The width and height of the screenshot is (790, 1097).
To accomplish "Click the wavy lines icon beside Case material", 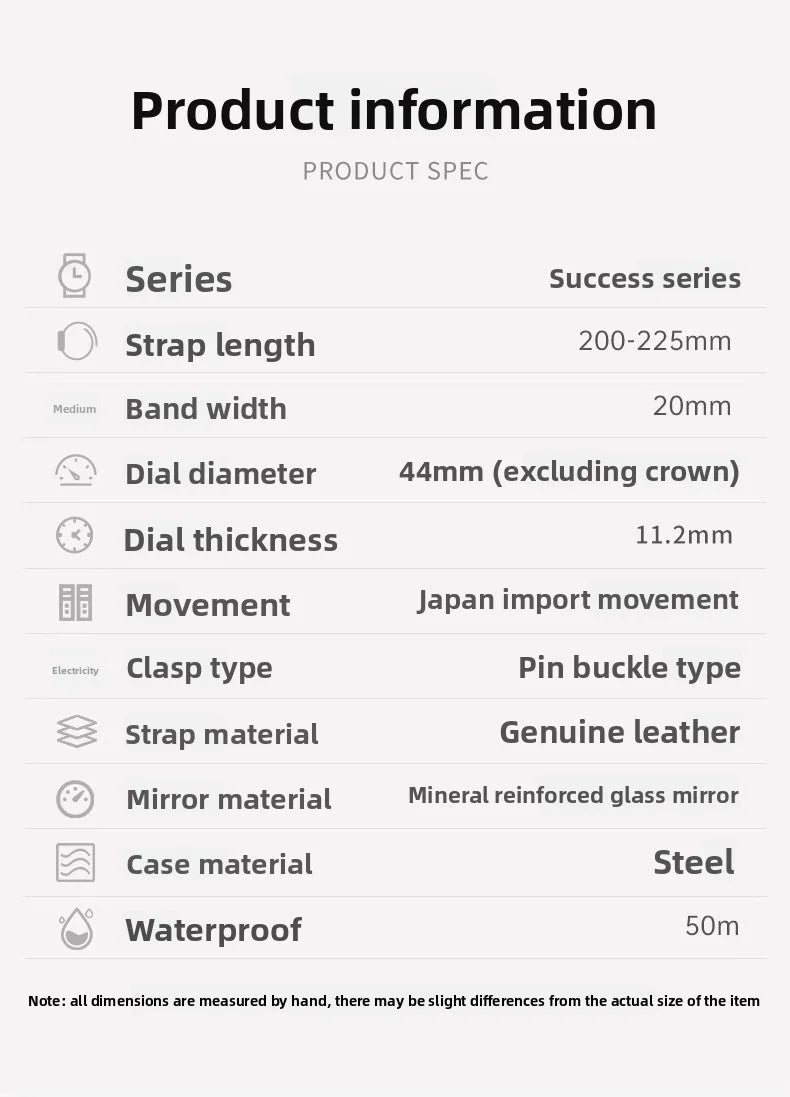I will (x=76, y=863).
